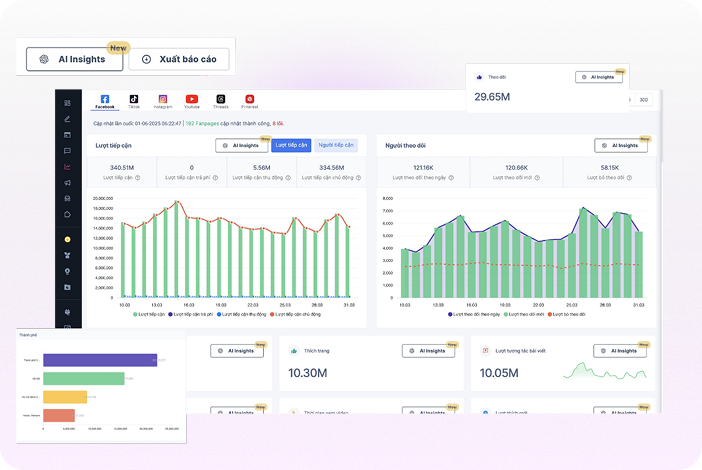This screenshot has width=702, height=470.
Task: Switch to the Pinterest tab
Action: point(250,102)
